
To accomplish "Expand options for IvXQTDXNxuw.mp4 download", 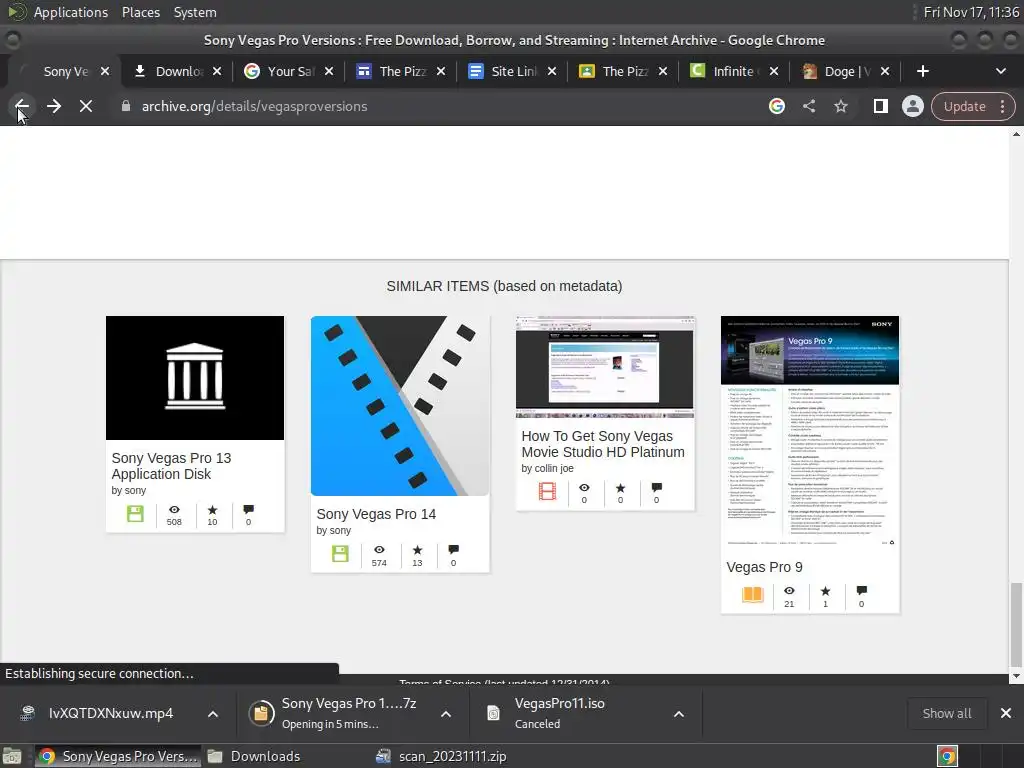I will pyautogui.click(x=213, y=714).
